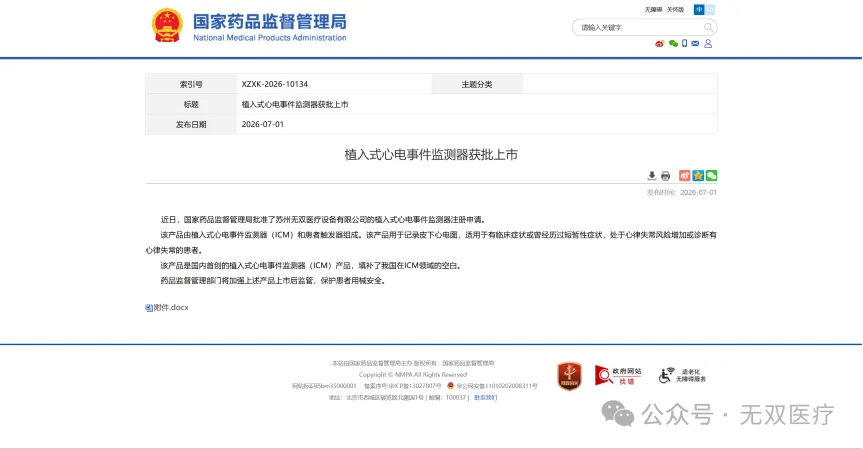
Task: Click the 适老化无障碍服务 wheelchair icon
Action: point(682,376)
